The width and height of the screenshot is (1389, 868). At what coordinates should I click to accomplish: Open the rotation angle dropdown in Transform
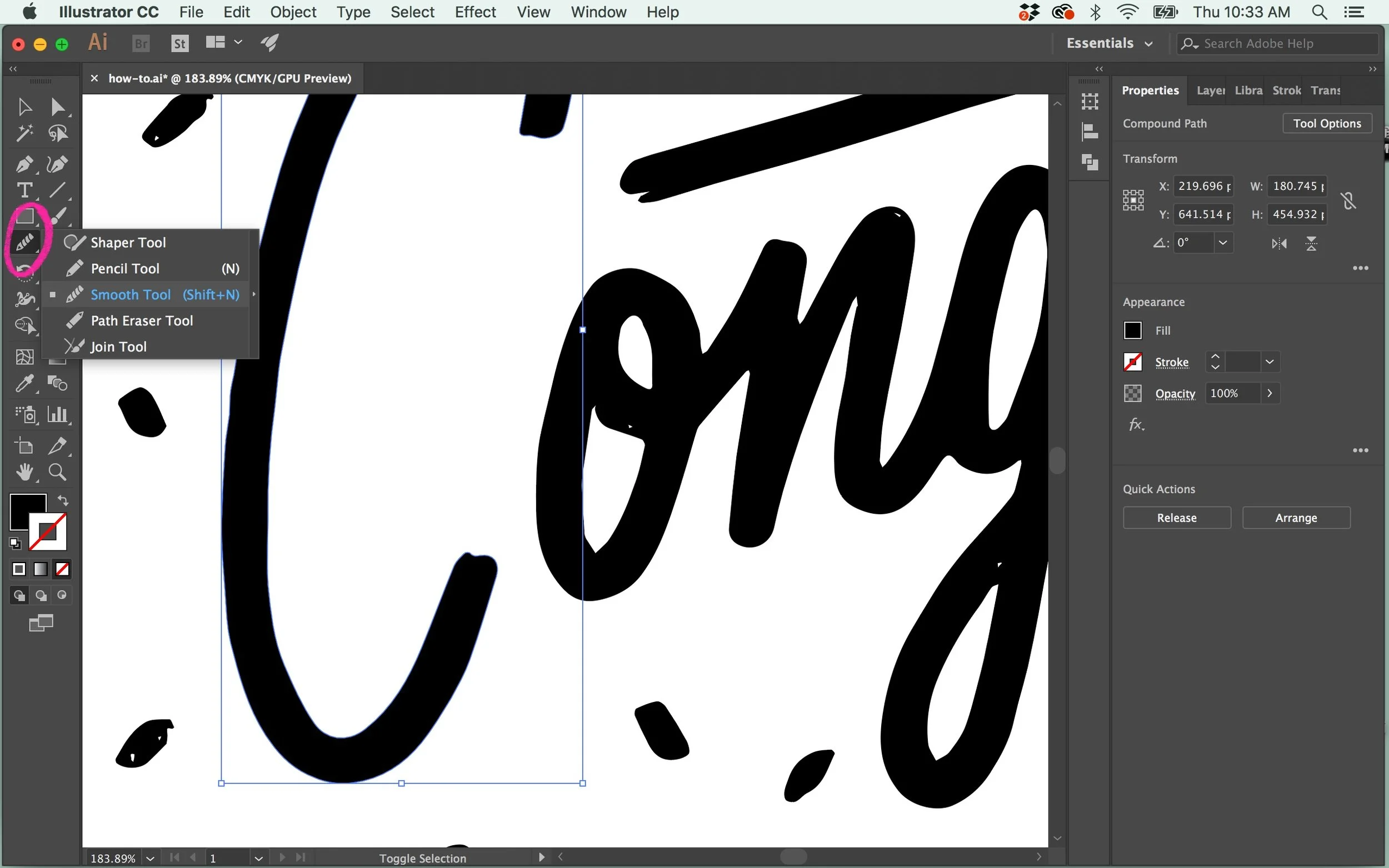click(x=1223, y=242)
